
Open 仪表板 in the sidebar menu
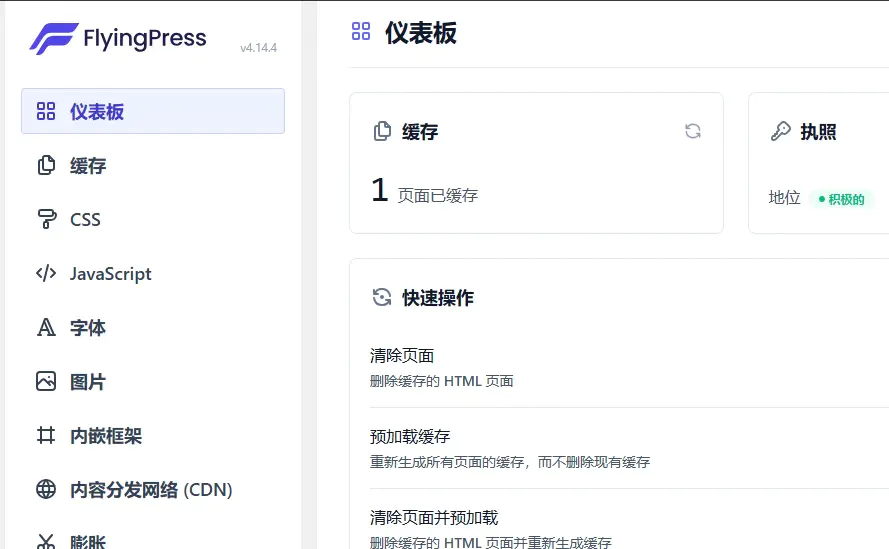153,111
